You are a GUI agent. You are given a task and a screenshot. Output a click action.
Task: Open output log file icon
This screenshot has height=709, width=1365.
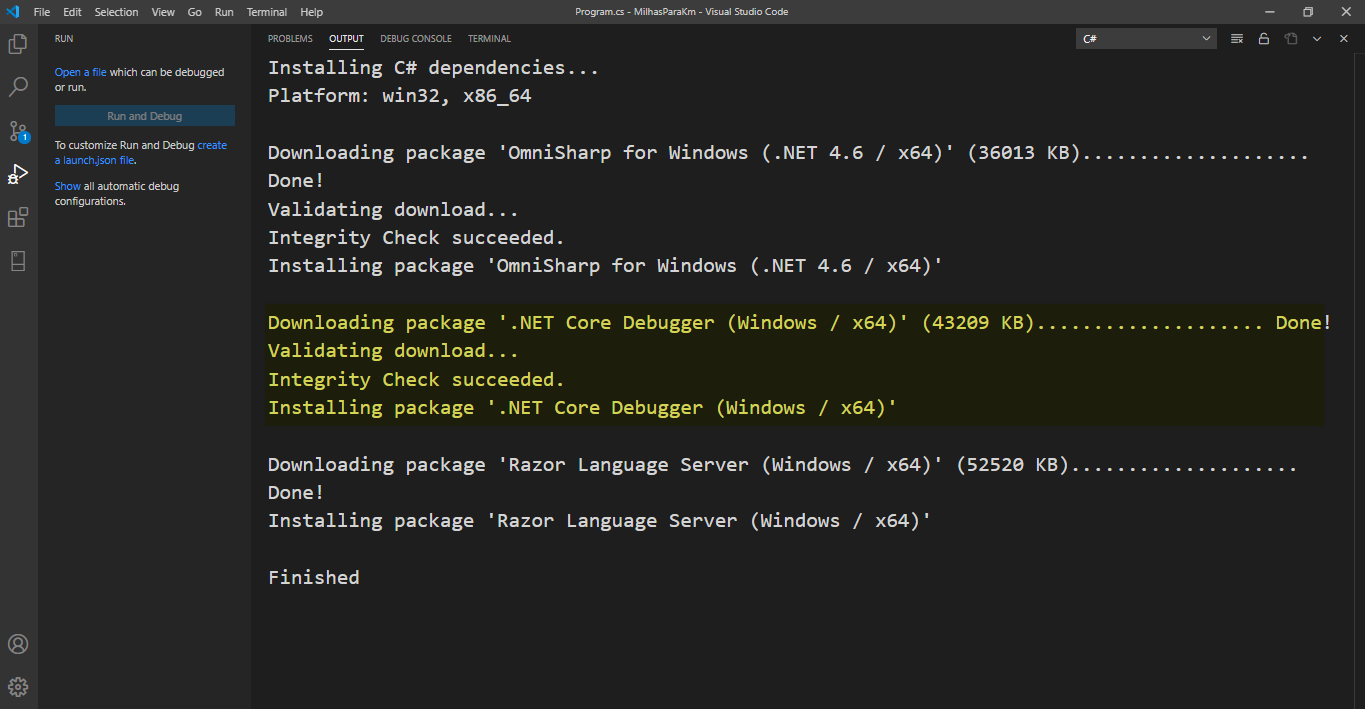tap(1291, 39)
